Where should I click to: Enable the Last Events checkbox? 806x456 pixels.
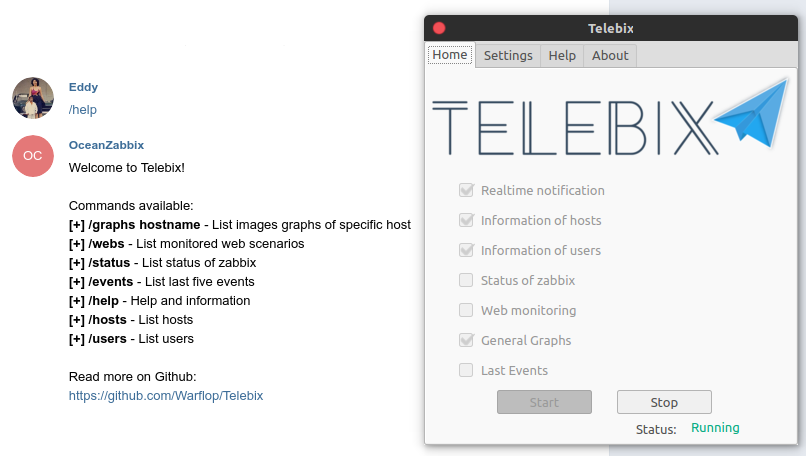pyautogui.click(x=466, y=370)
